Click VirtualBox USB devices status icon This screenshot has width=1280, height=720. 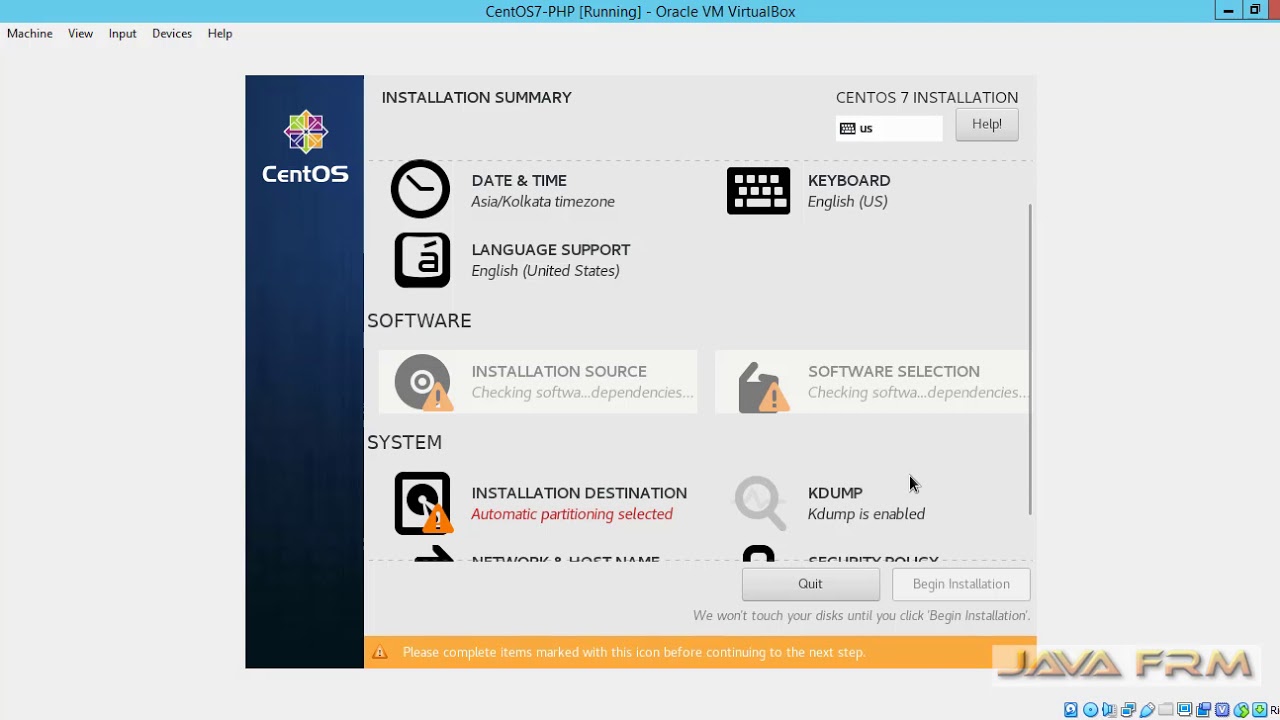coord(1147,709)
